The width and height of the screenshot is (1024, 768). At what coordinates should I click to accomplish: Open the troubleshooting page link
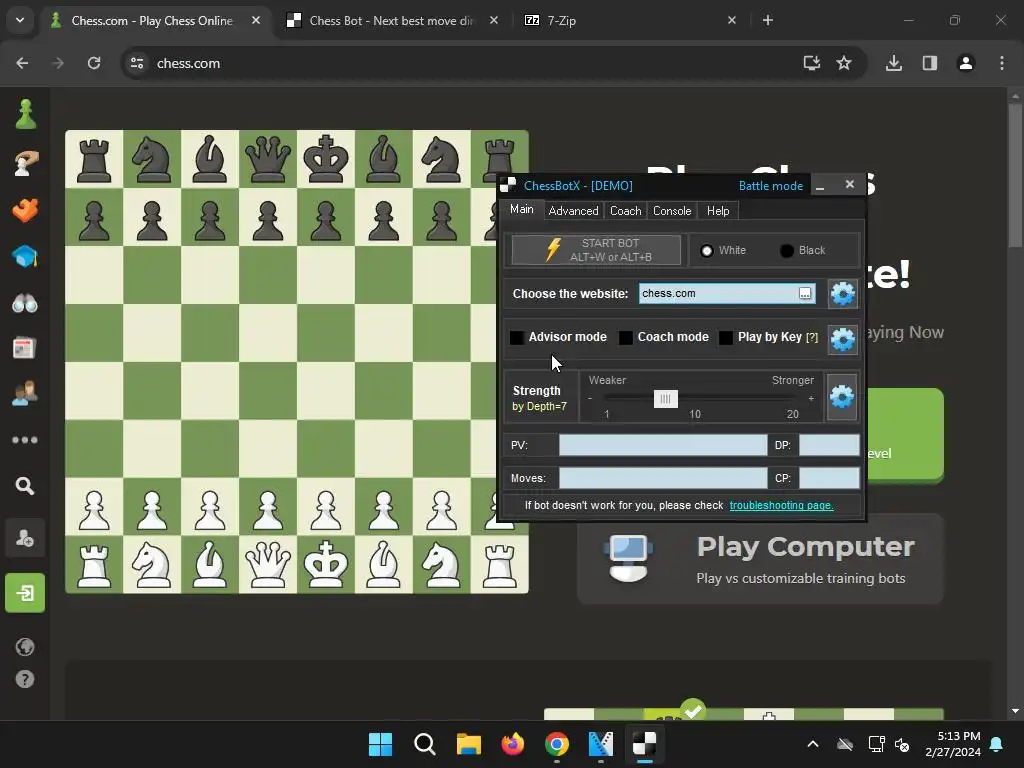[781, 505]
